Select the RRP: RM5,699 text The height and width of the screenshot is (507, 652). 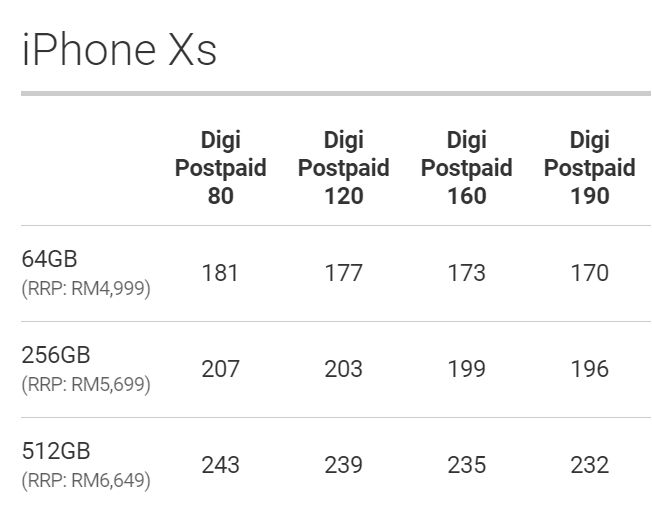tap(86, 384)
